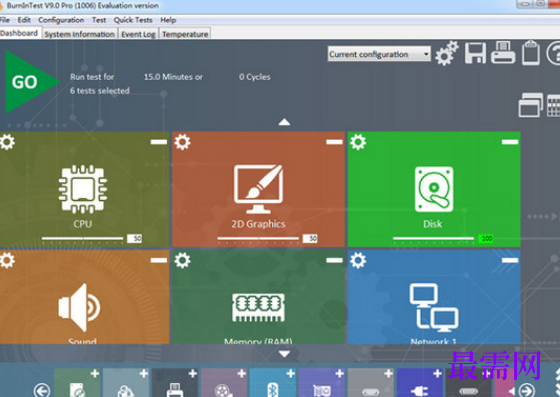Open the File menu
The height and width of the screenshot is (397, 560).
[x=5, y=20]
